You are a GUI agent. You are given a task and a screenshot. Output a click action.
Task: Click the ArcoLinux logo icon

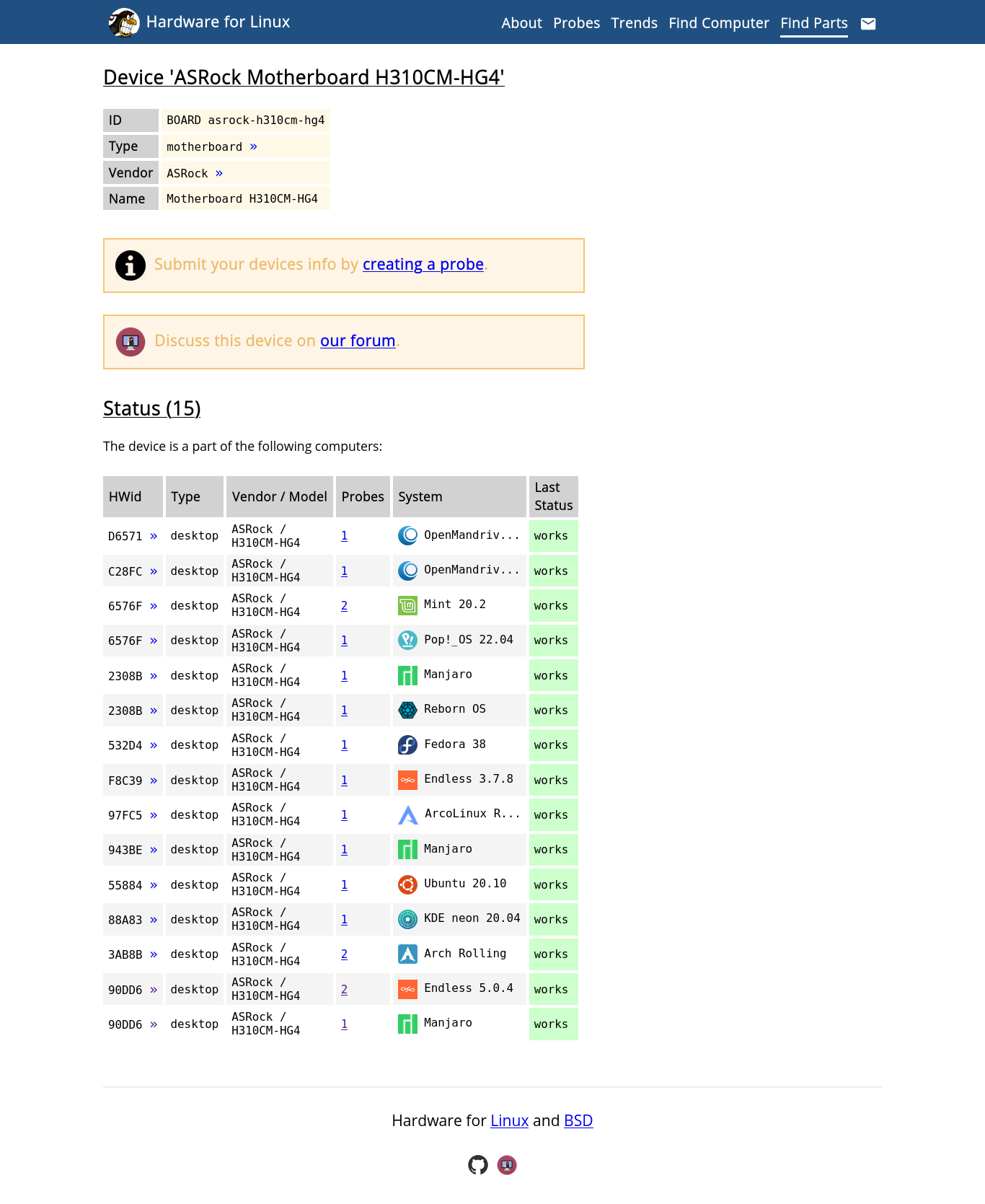[407, 814]
